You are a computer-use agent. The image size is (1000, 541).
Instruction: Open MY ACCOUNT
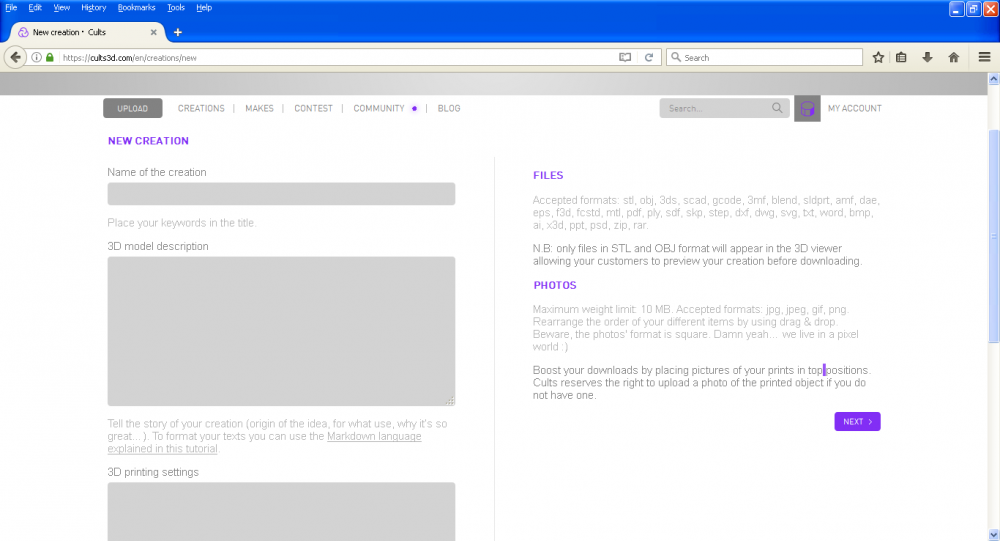tap(855, 108)
